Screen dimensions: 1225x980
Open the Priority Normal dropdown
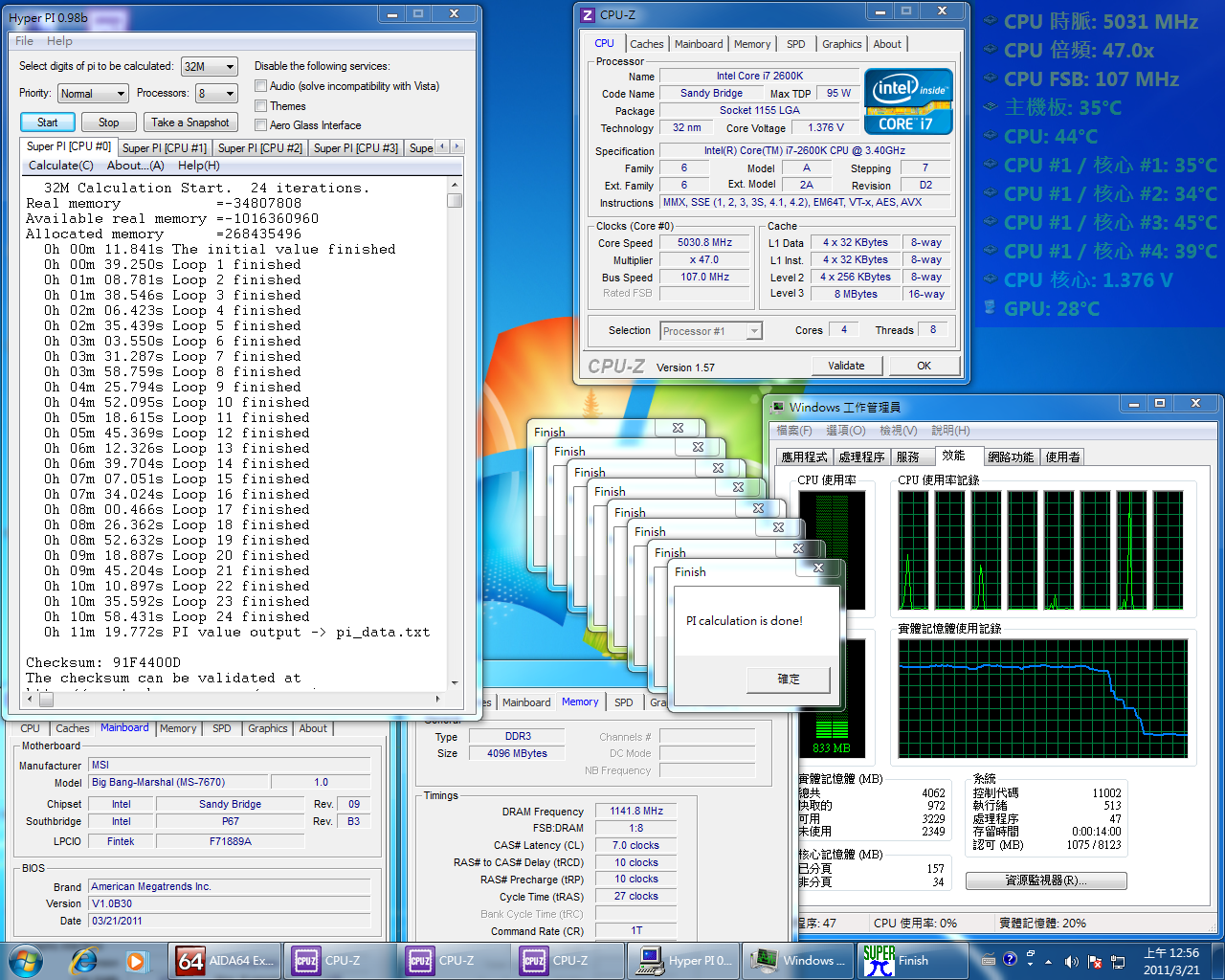point(93,94)
